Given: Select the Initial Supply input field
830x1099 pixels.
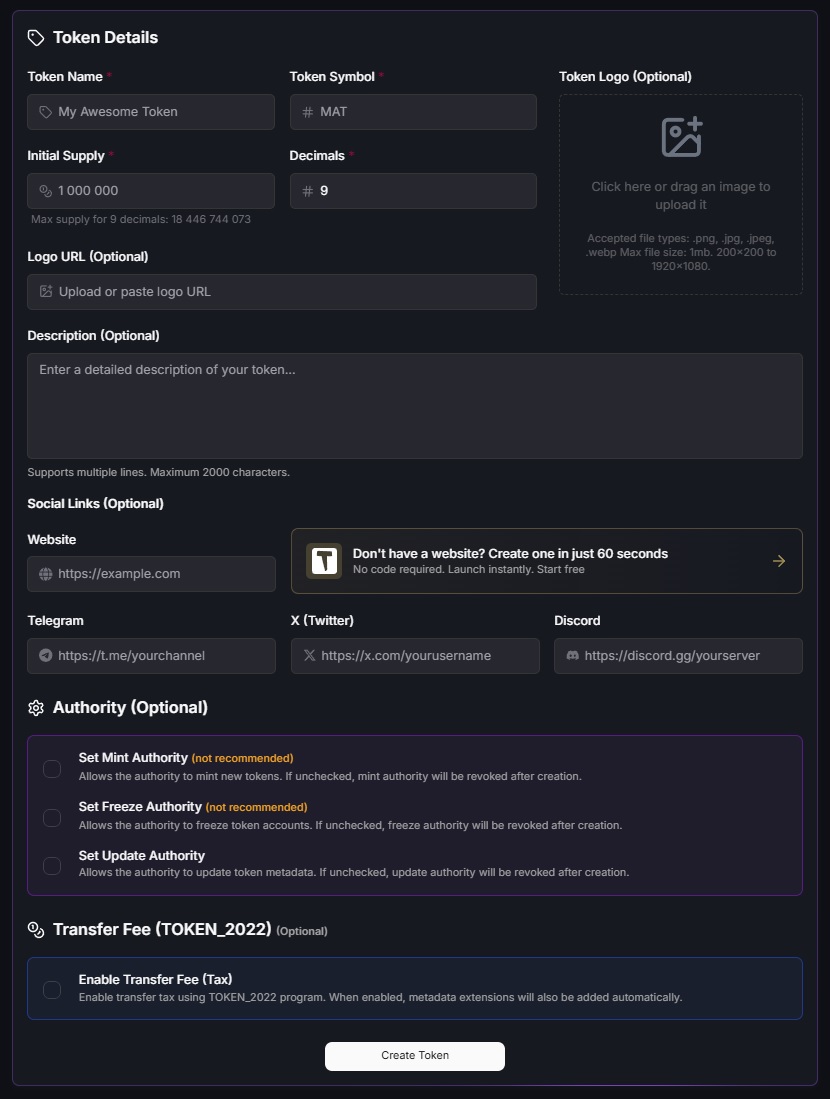Looking at the screenshot, I should pos(160,191).
